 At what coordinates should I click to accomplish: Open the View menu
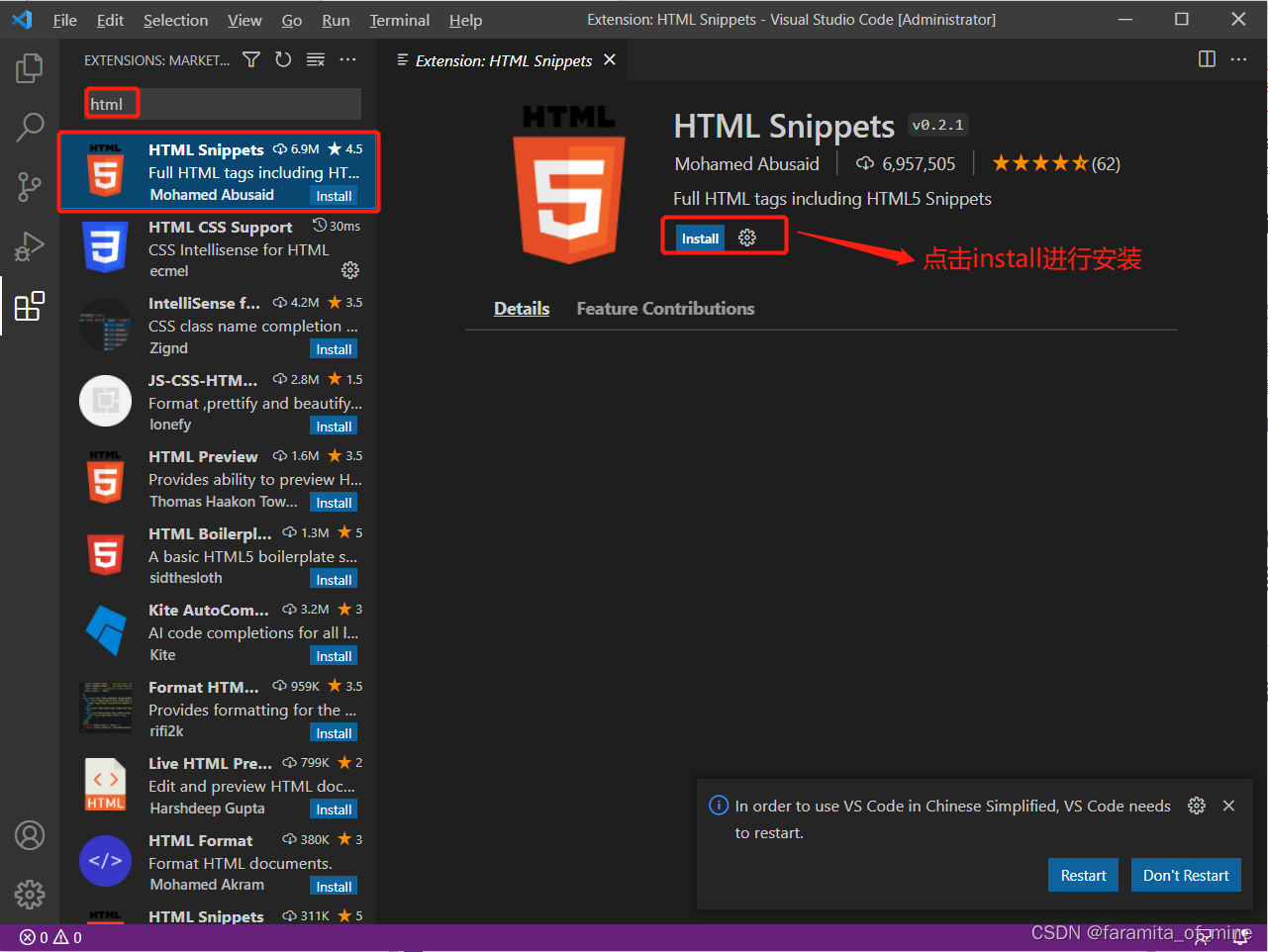click(x=244, y=20)
